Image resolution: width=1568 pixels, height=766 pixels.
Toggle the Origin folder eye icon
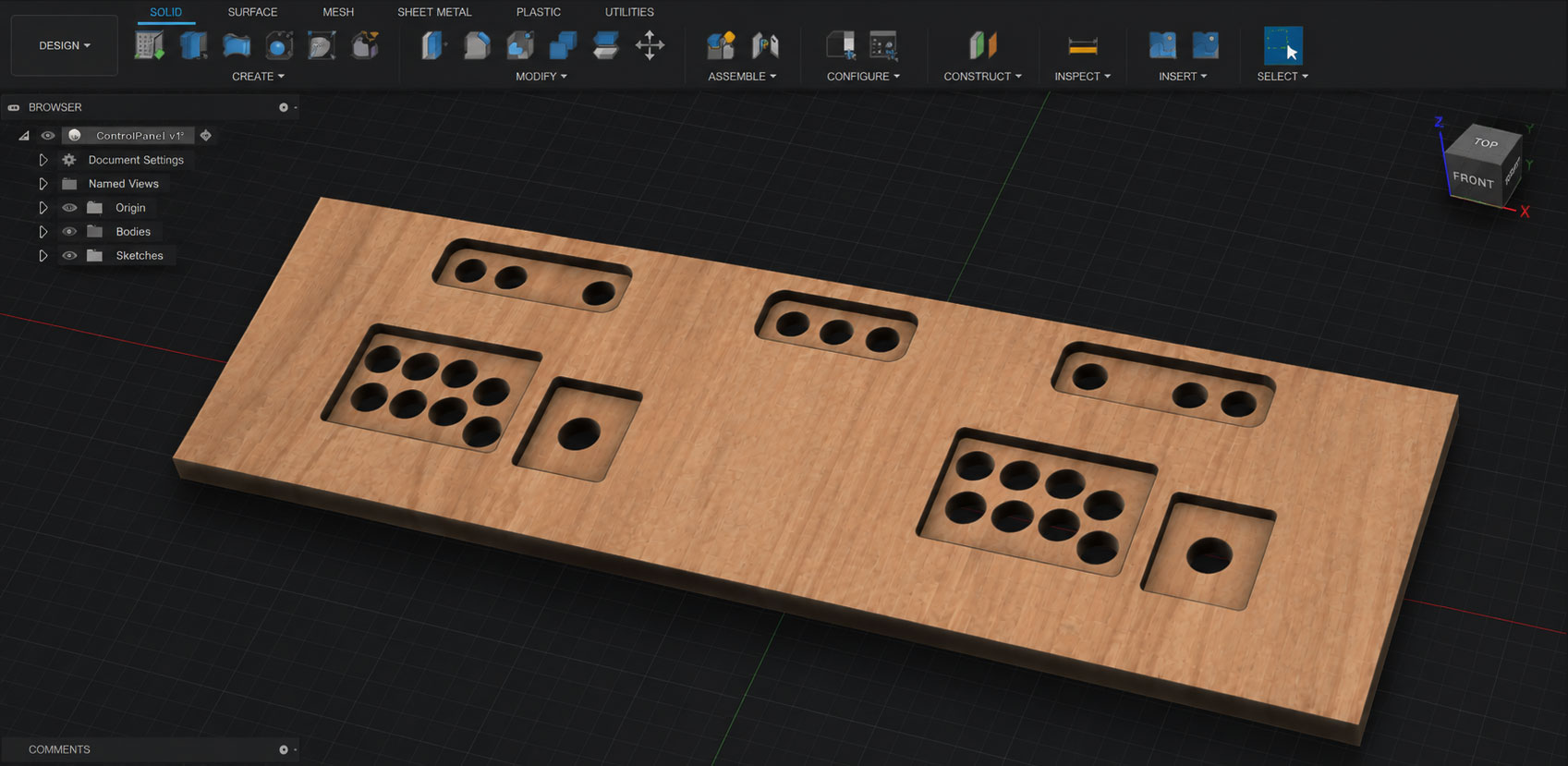coord(69,208)
